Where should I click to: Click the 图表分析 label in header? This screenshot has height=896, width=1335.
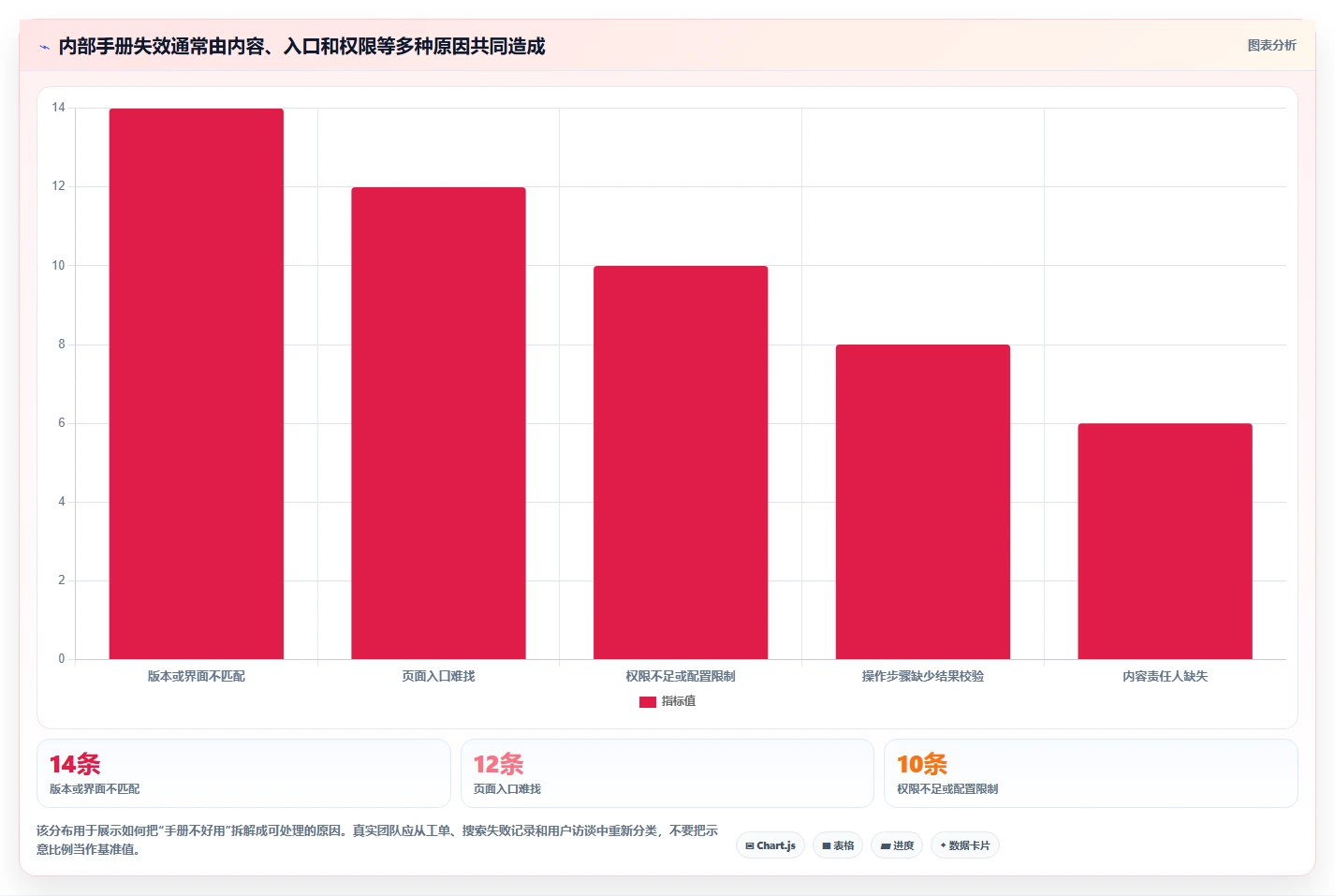[1271, 45]
